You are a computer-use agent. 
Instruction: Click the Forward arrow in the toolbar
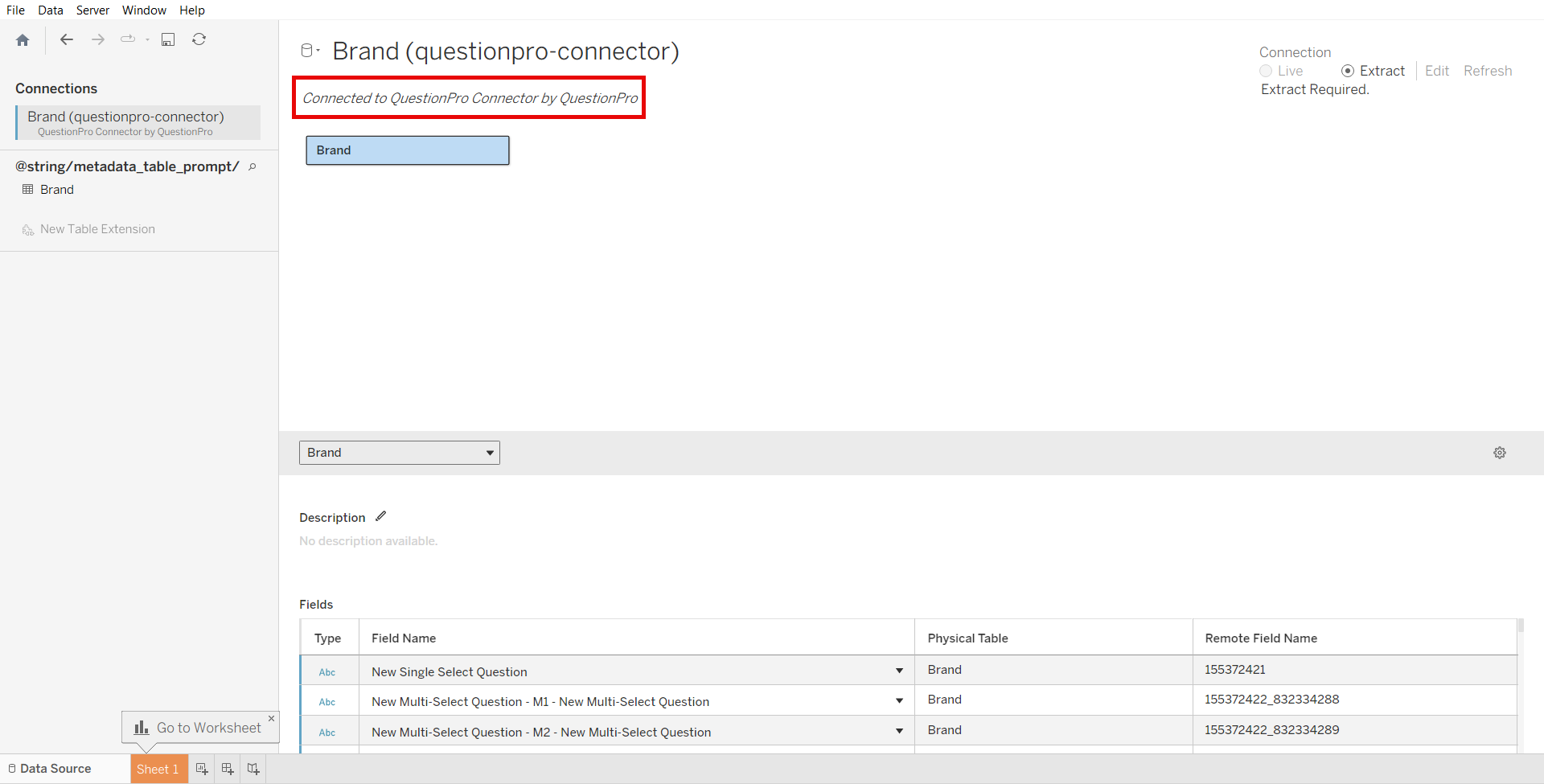coord(98,39)
